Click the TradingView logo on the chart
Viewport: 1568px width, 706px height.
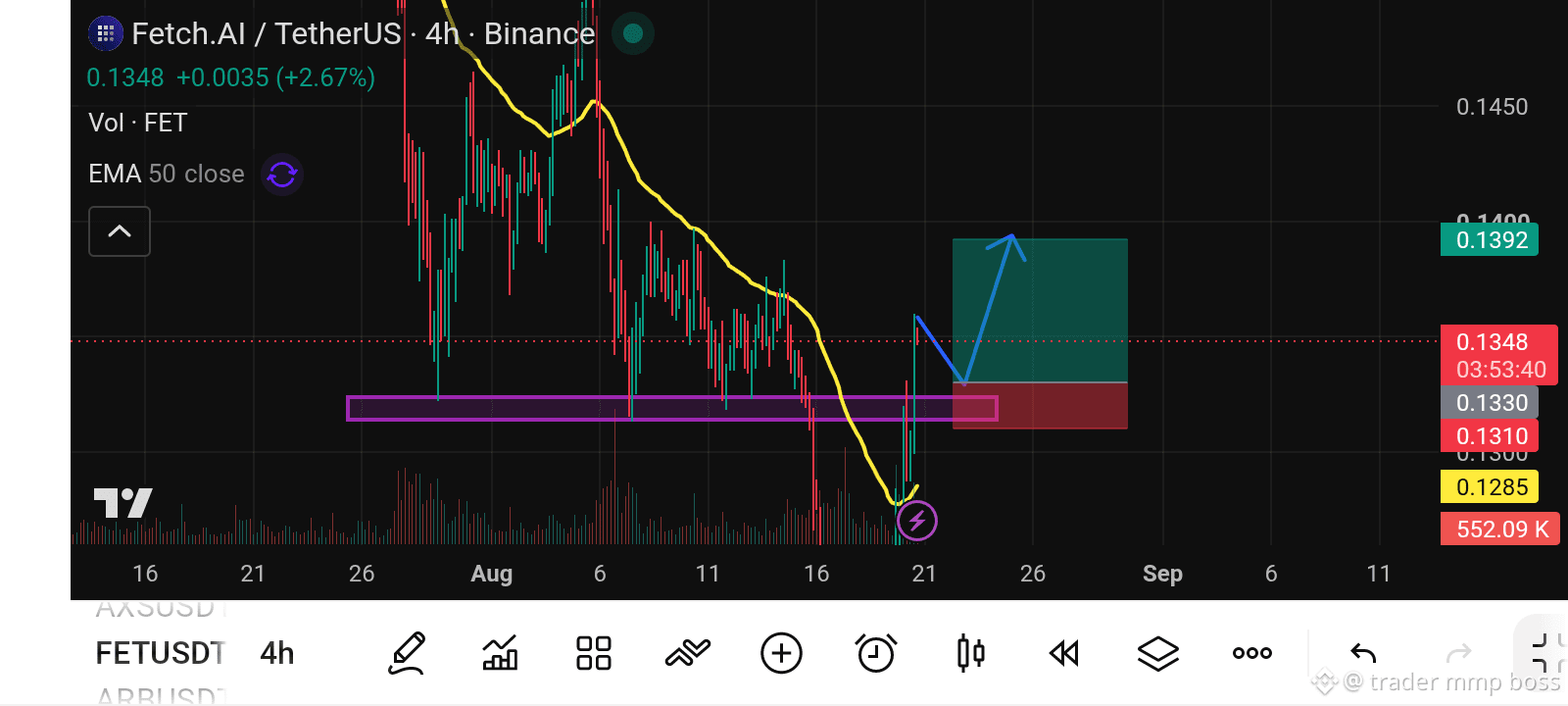pyautogui.click(x=123, y=503)
